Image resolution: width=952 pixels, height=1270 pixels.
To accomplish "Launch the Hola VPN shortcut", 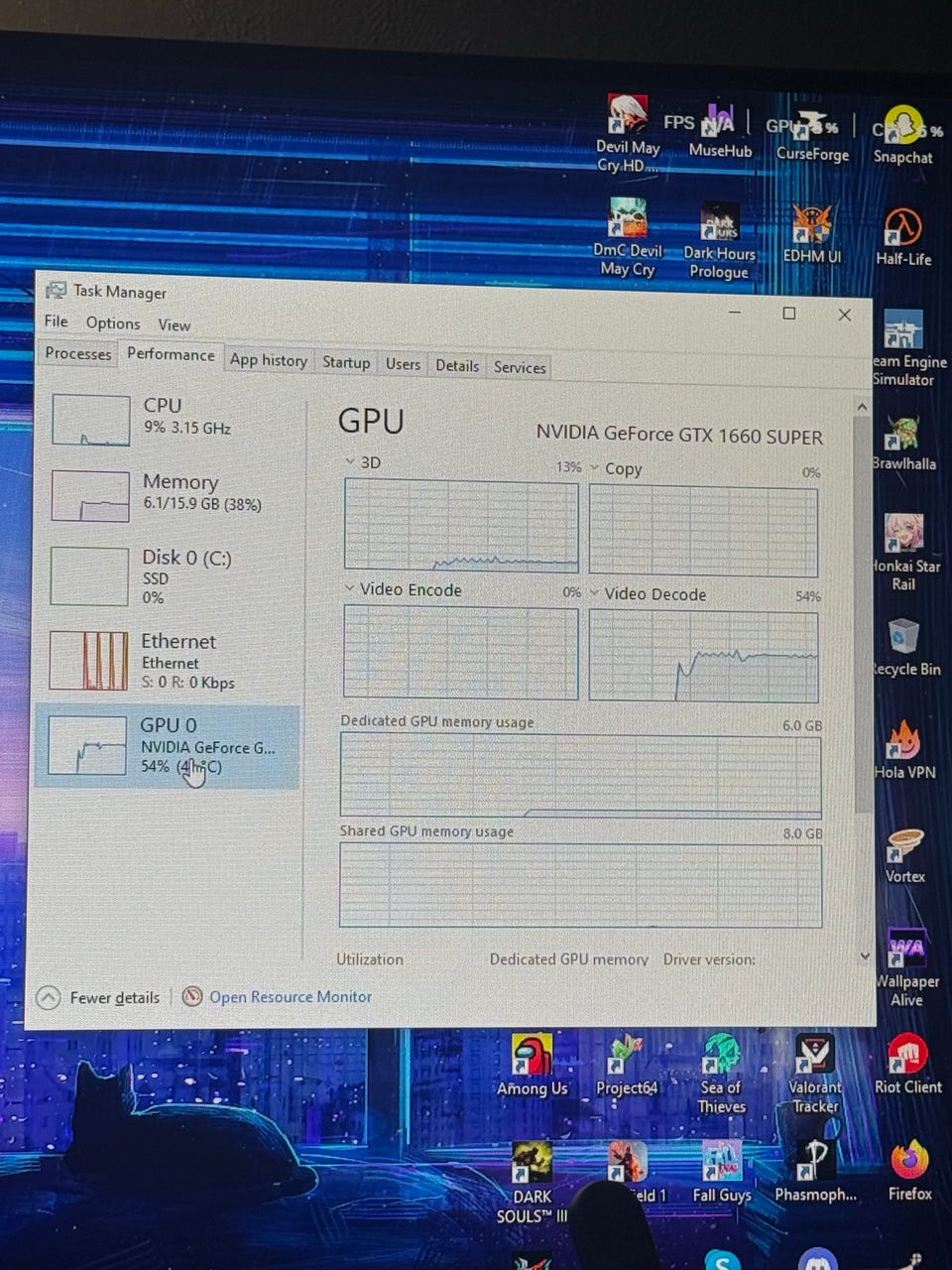I will click(904, 750).
